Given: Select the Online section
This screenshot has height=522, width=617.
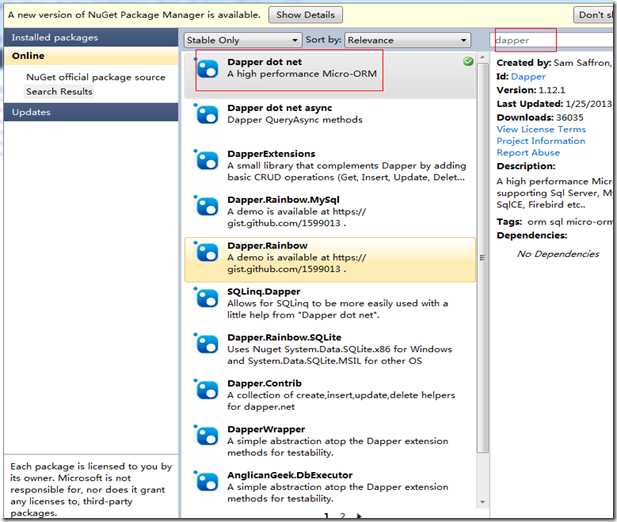Looking at the screenshot, I should click(x=91, y=56).
